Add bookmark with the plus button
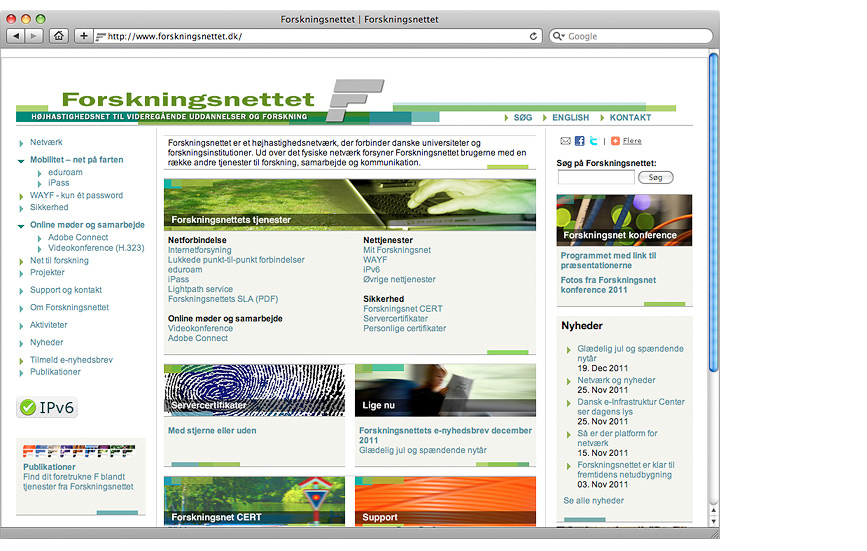Viewport: 867px width, 551px height. (83, 36)
